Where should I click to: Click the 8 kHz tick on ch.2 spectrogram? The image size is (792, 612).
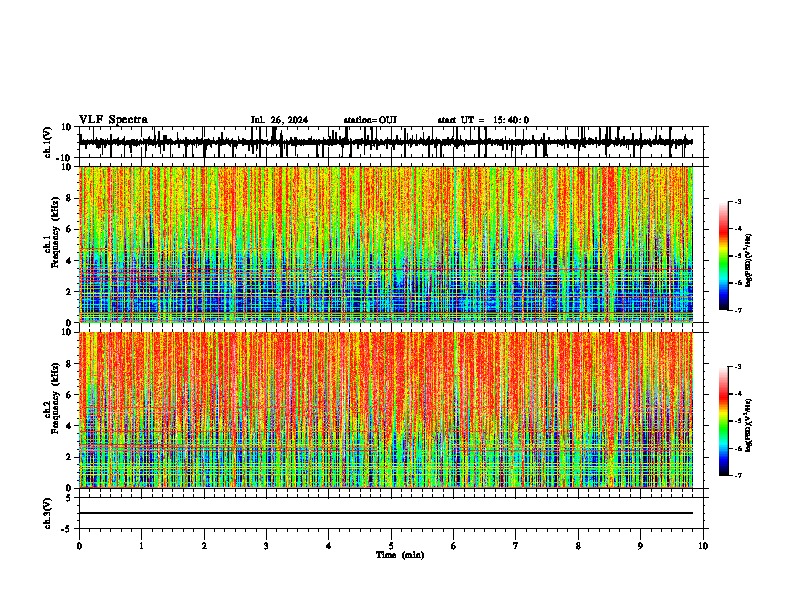(69, 364)
